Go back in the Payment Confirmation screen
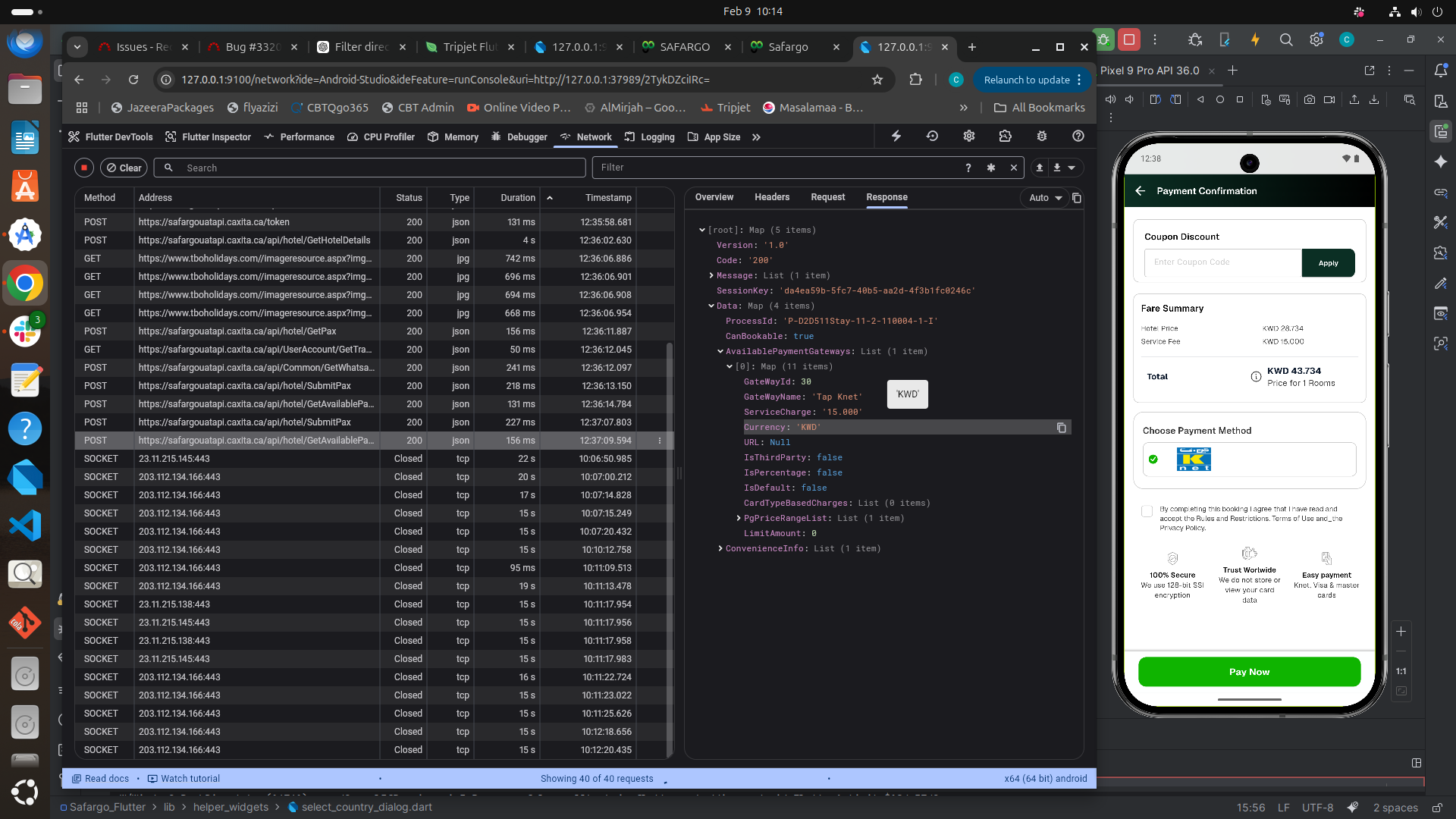 (1141, 191)
